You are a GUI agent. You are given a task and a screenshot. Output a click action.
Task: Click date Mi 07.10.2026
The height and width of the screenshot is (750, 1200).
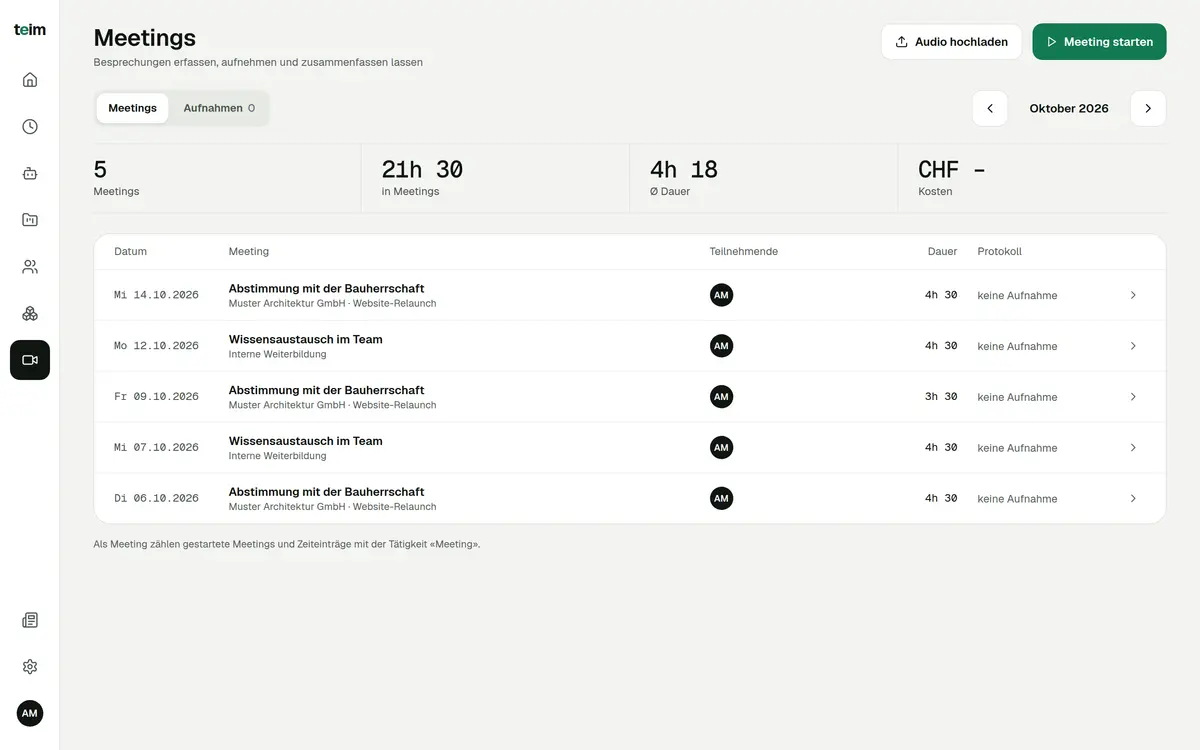(156, 448)
